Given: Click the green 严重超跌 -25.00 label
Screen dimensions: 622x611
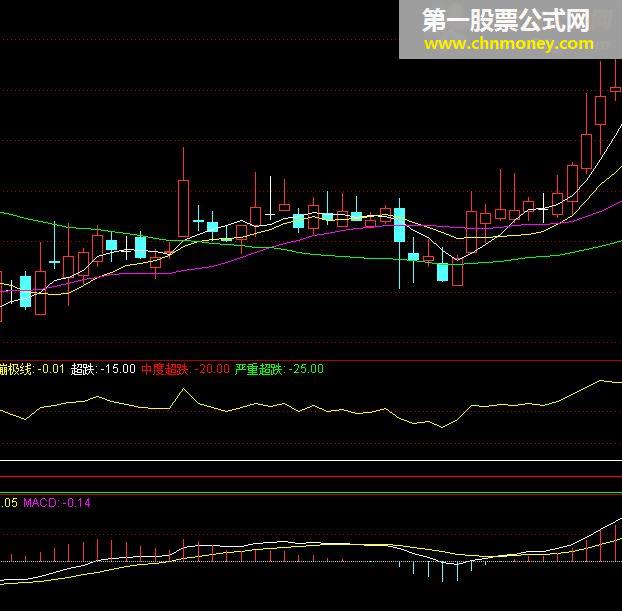Looking at the screenshot, I should point(279,369).
